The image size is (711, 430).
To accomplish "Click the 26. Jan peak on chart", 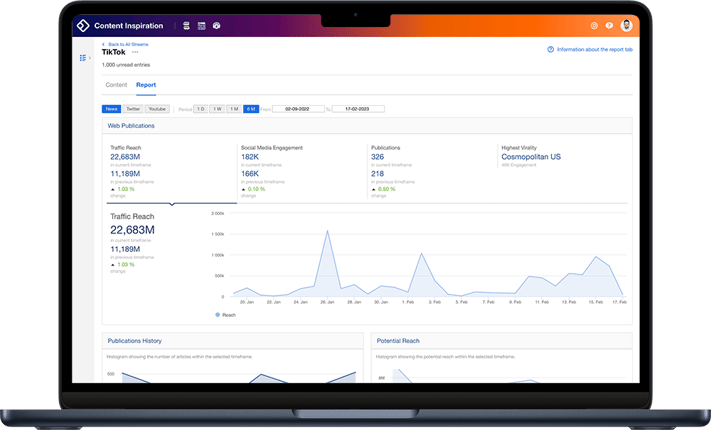I will [327, 231].
